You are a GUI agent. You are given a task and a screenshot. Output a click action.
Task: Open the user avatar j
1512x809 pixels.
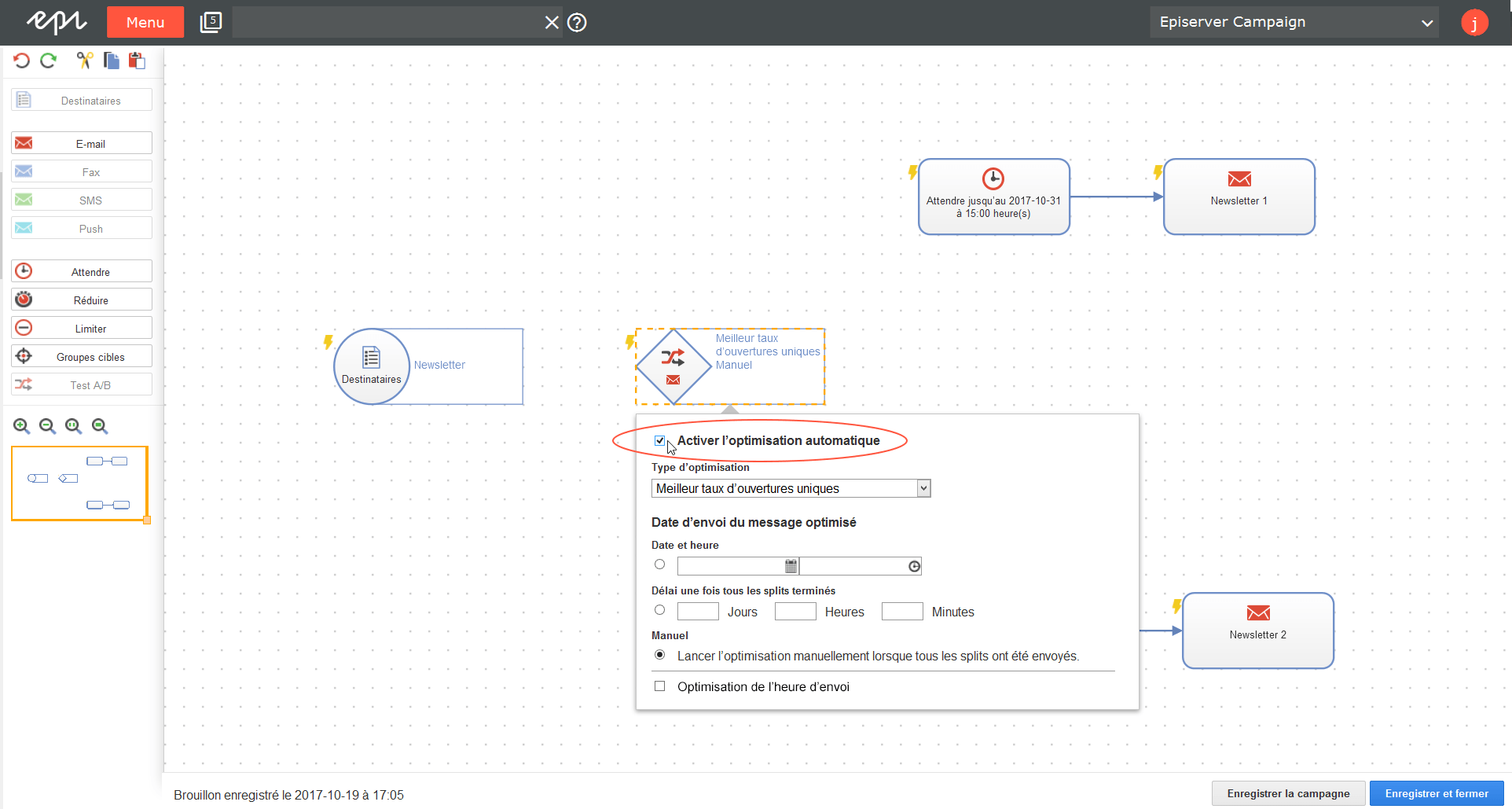tap(1474, 22)
